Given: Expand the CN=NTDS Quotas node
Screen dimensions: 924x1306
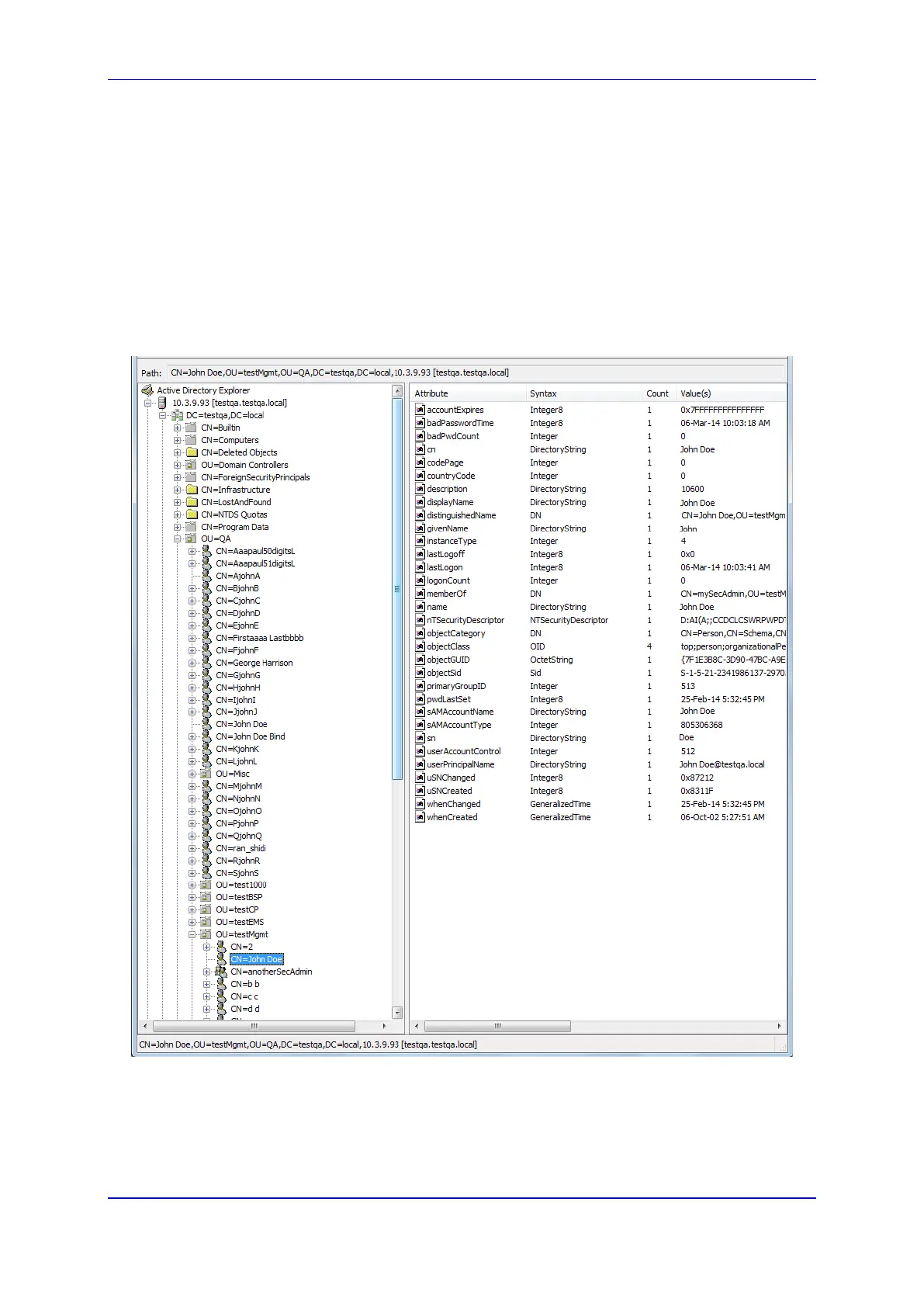Looking at the screenshot, I should (177, 514).
